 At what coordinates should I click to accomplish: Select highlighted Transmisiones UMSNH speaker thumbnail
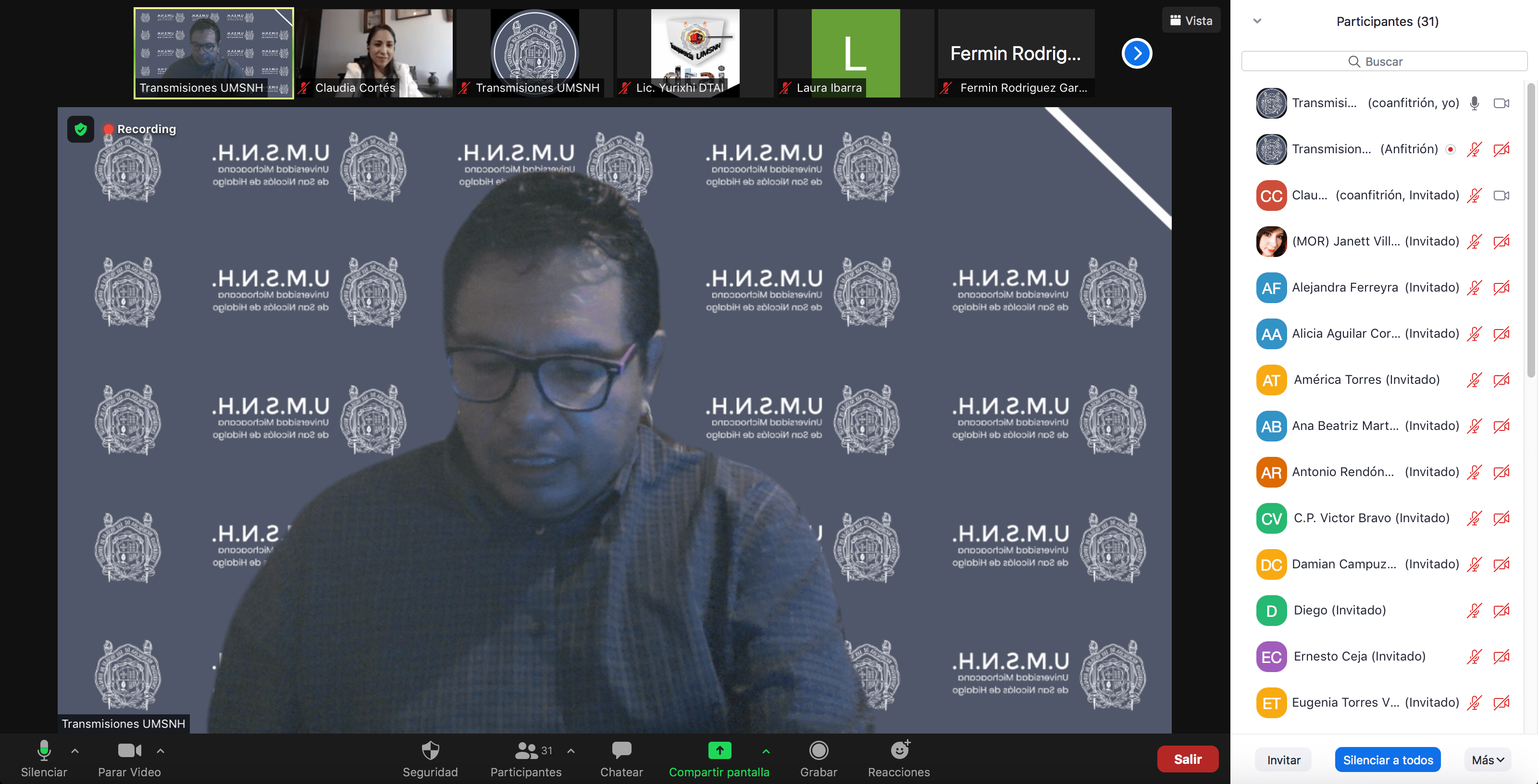tap(214, 53)
